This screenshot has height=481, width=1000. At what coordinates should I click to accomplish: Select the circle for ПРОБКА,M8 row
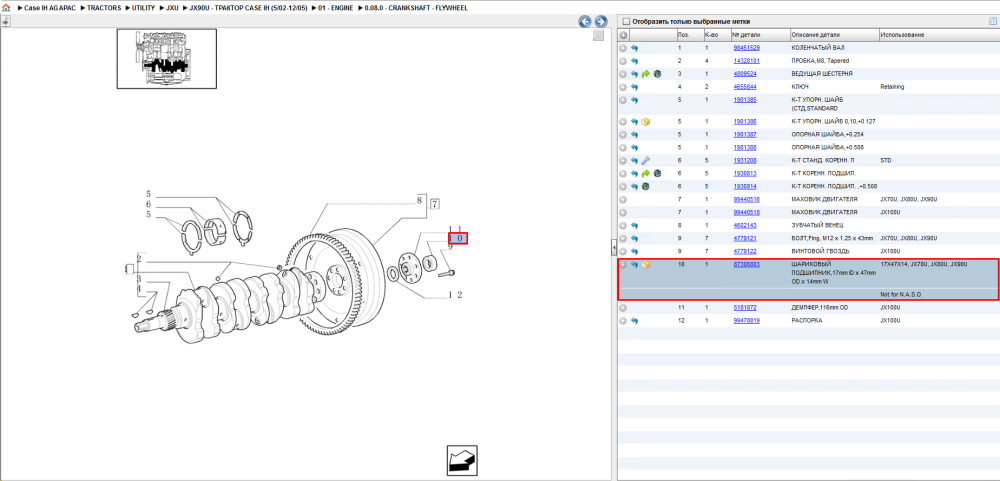tap(624, 61)
